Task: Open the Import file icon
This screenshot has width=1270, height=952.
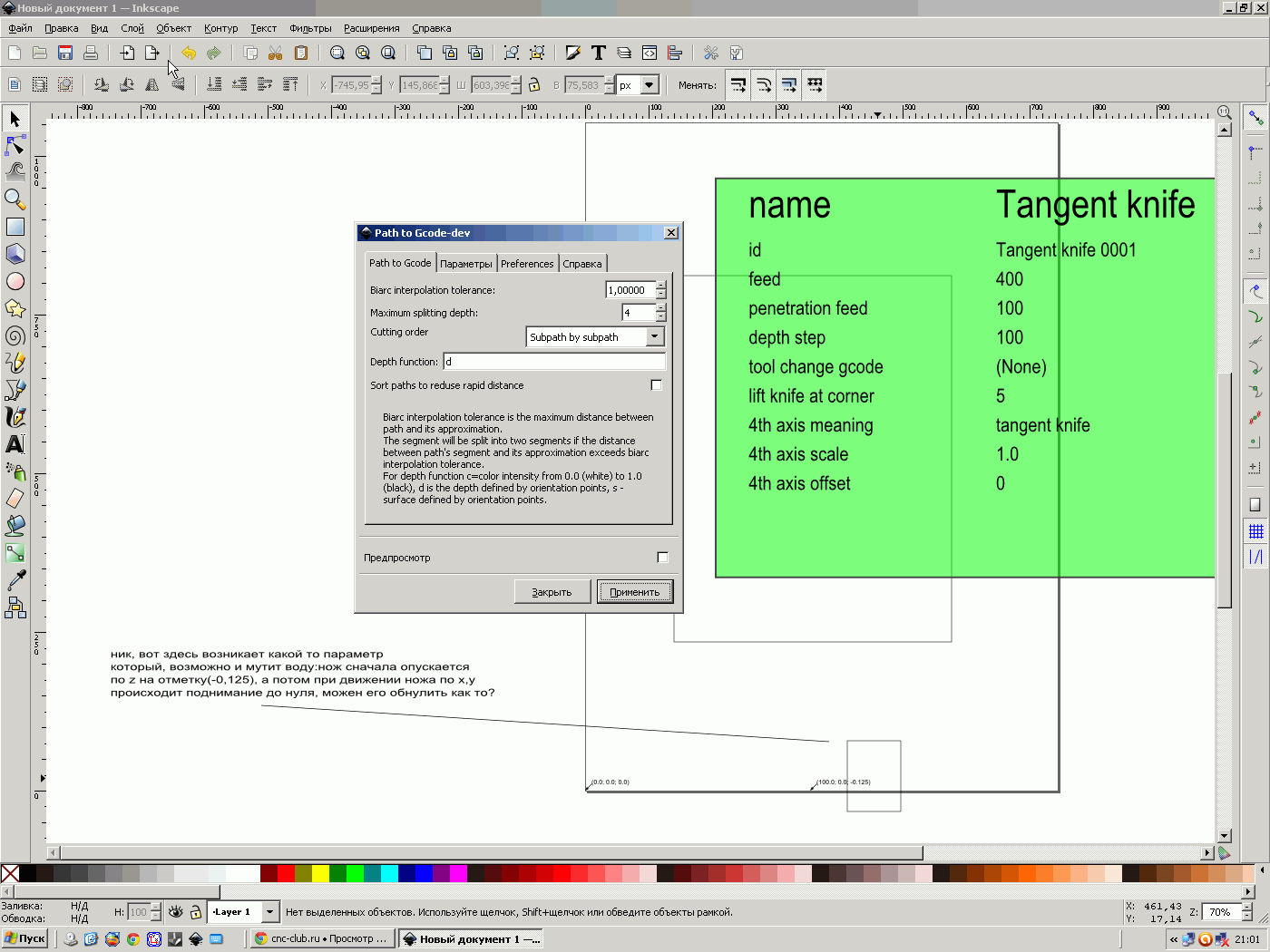Action: click(x=127, y=53)
